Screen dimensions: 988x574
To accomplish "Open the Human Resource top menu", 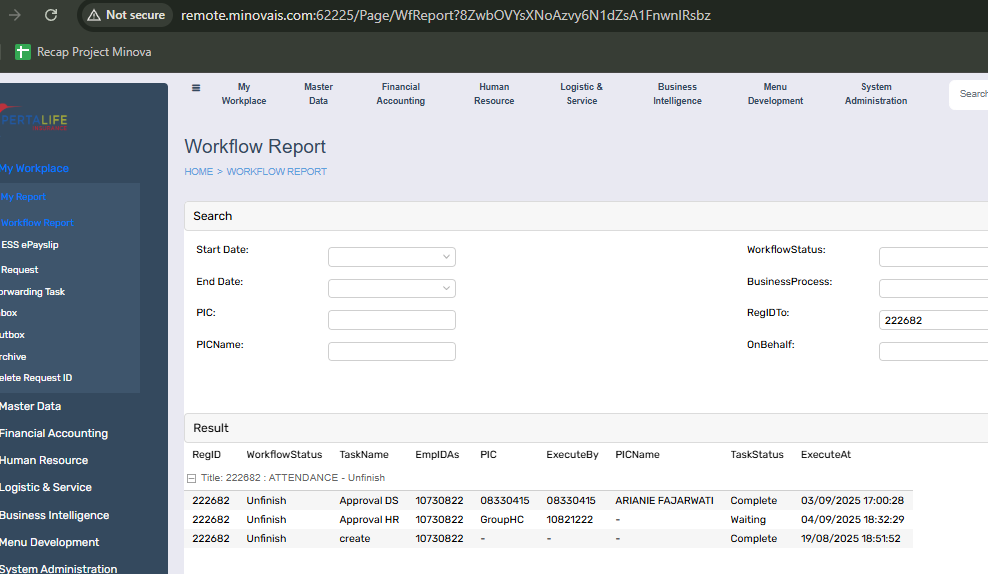I will coord(494,94).
